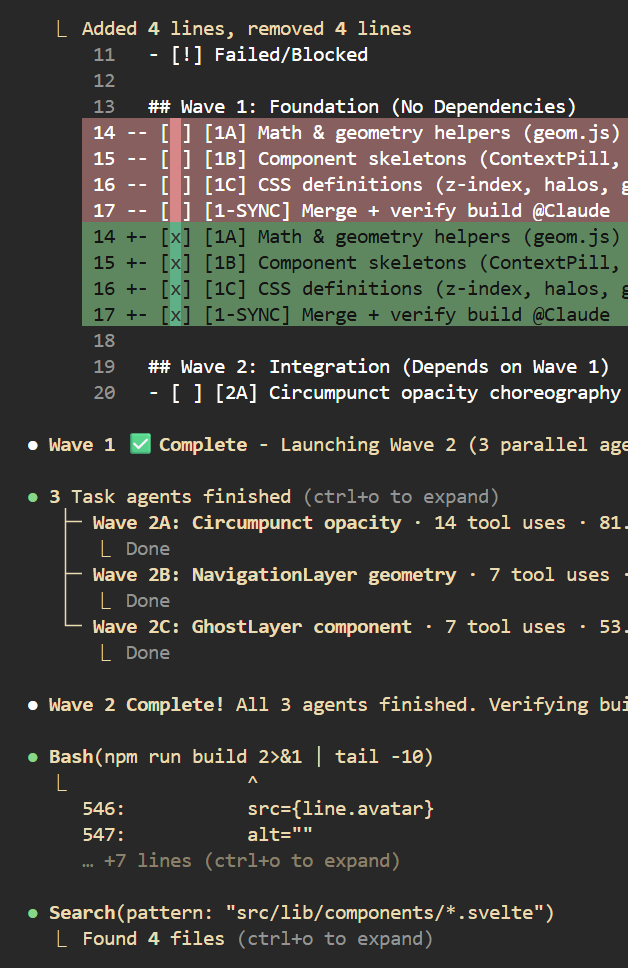Viewport: 628px width, 968px height.
Task: Click 'Done' under Wave 2B
Action: (148, 601)
